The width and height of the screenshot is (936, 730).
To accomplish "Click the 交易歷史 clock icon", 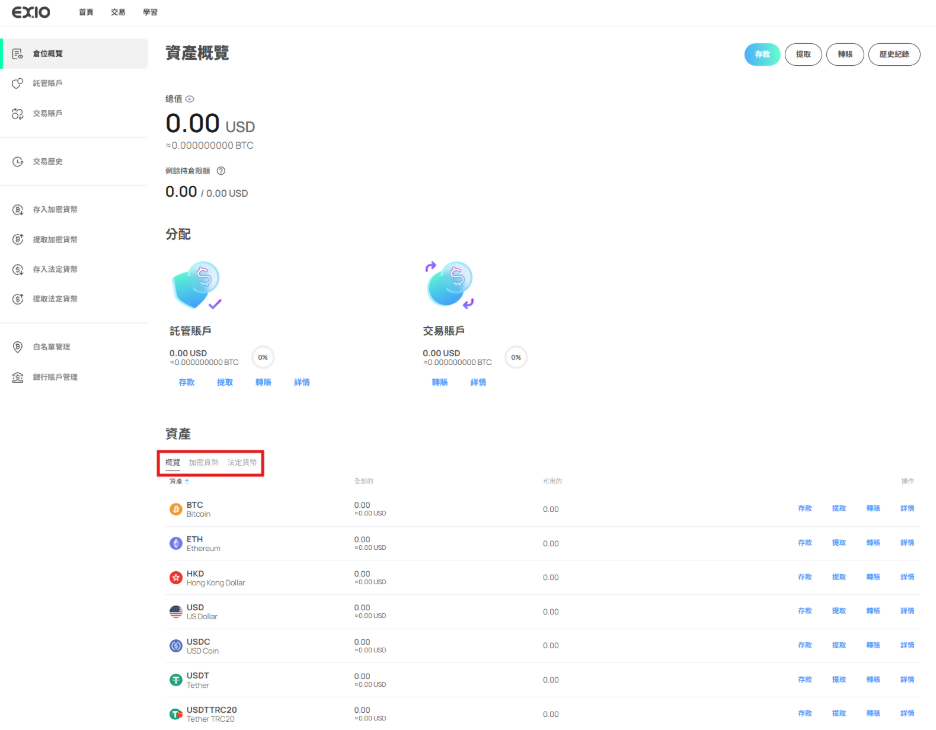I will click(x=18, y=161).
